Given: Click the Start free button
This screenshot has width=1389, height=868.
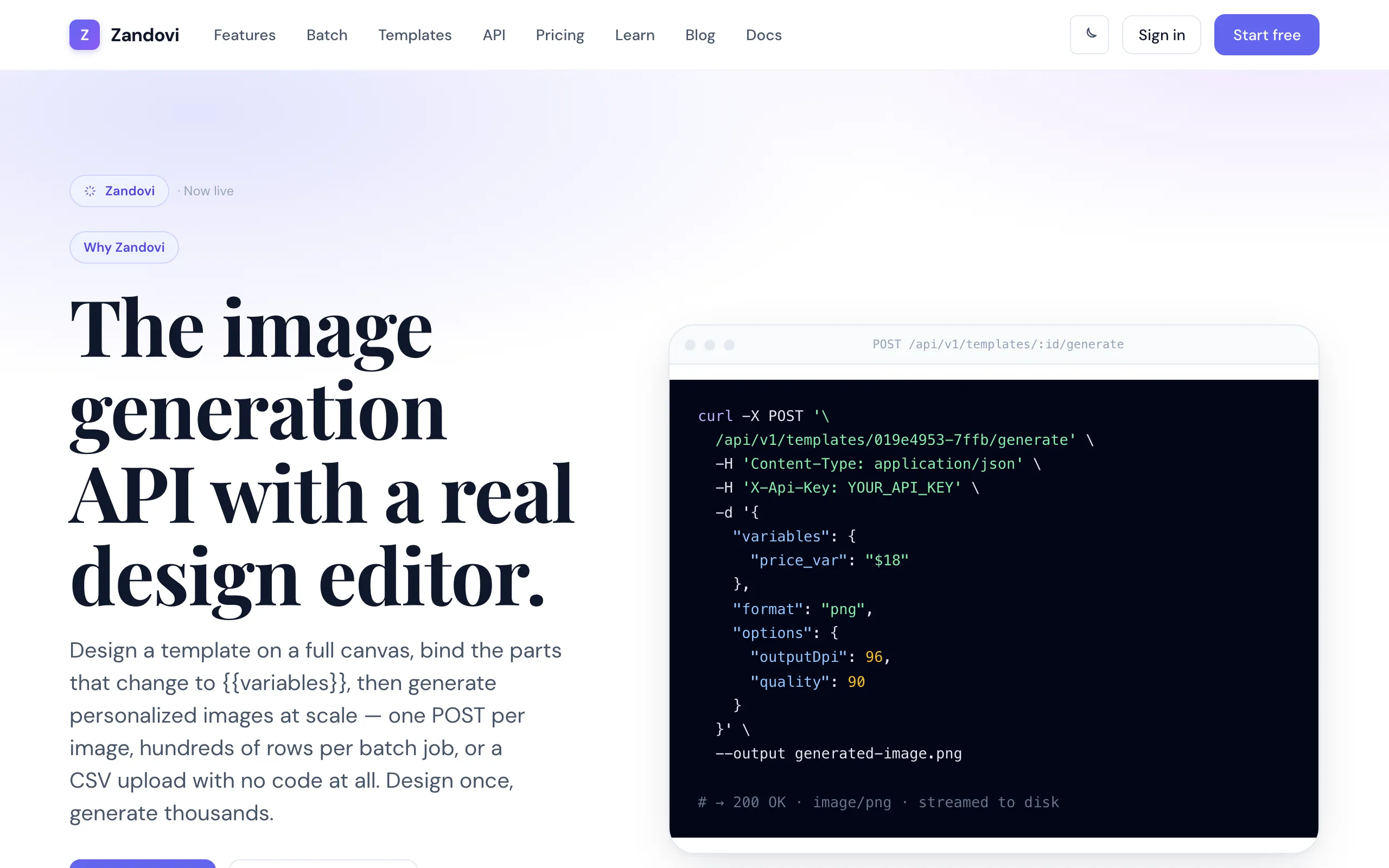Looking at the screenshot, I should click(1266, 34).
